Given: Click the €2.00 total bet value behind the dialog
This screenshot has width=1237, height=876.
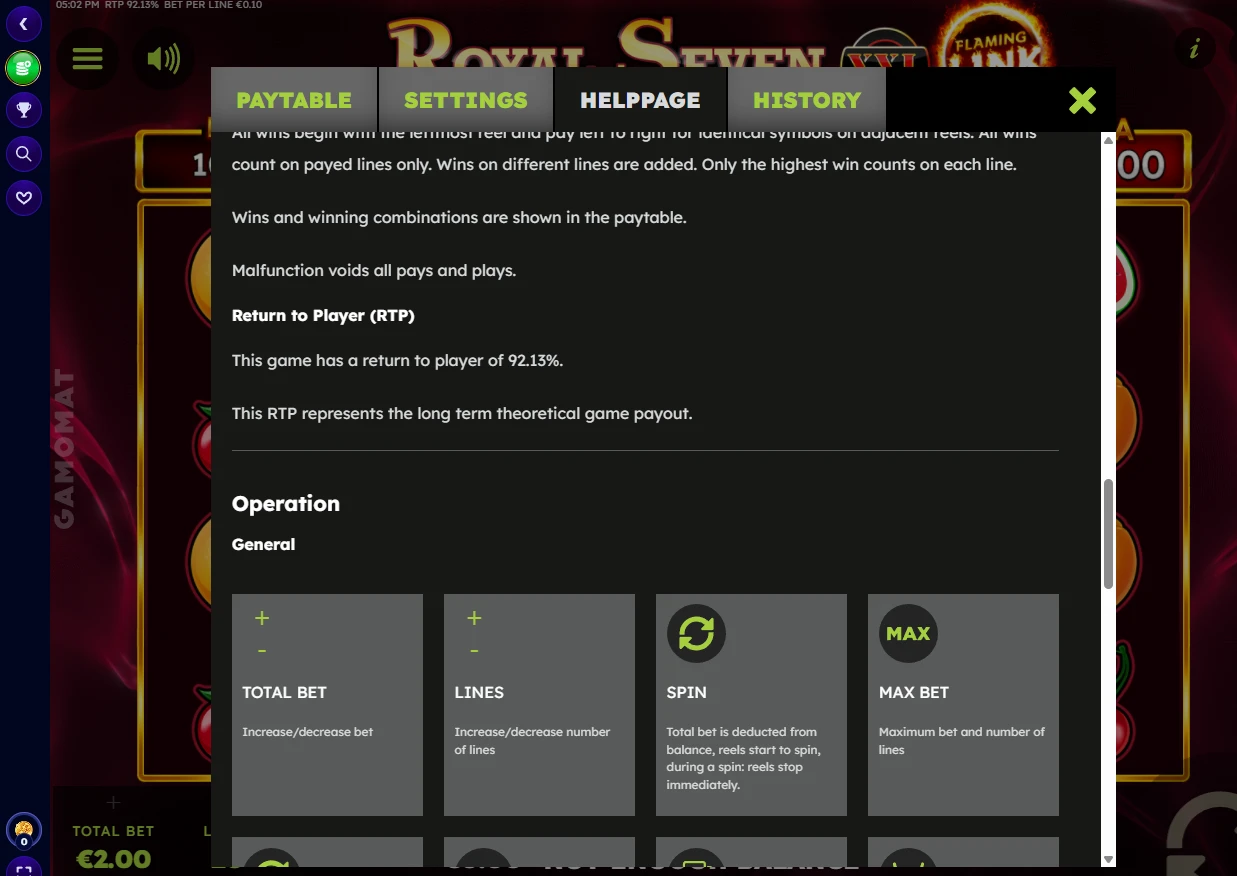Looking at the screenshot, I should click(x=113, y=858).
